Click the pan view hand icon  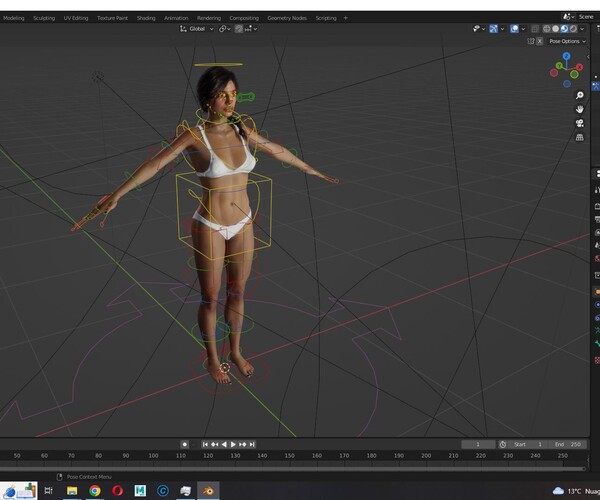pyautogui.click(x=580, y=109)
